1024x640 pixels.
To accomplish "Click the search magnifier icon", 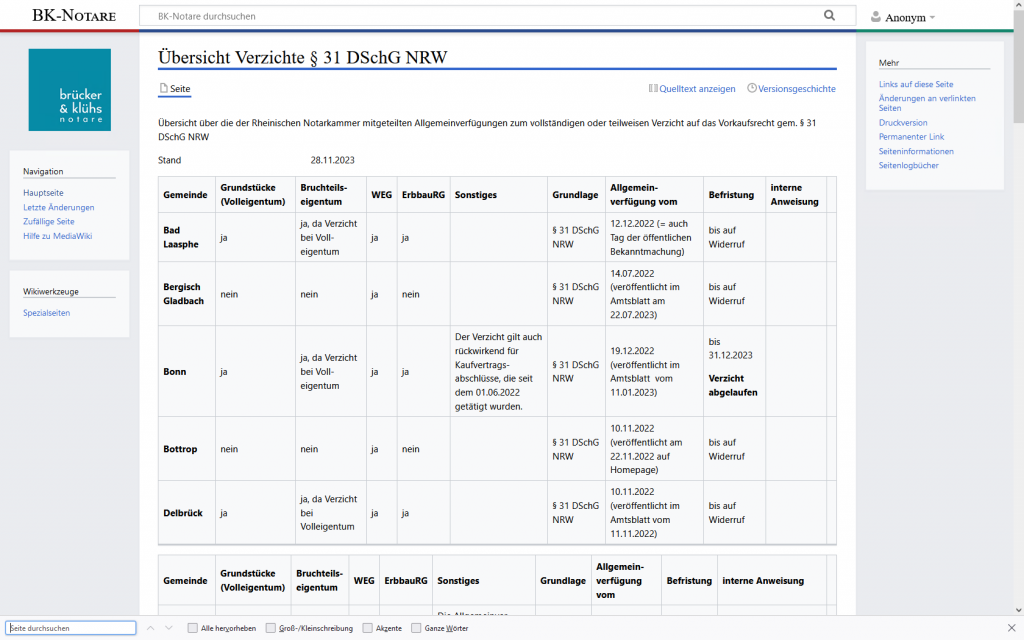I will click(829, 16).
